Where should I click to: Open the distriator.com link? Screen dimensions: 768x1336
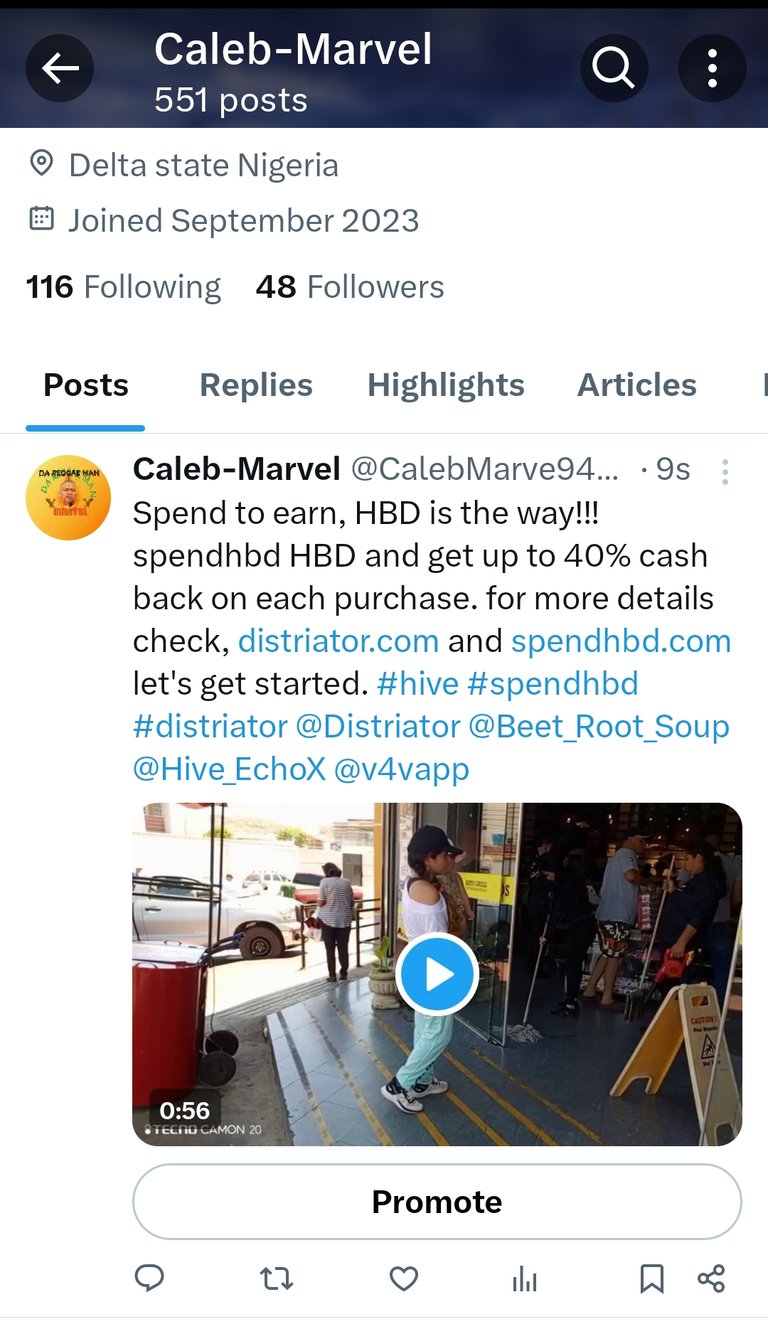point(338,641)
